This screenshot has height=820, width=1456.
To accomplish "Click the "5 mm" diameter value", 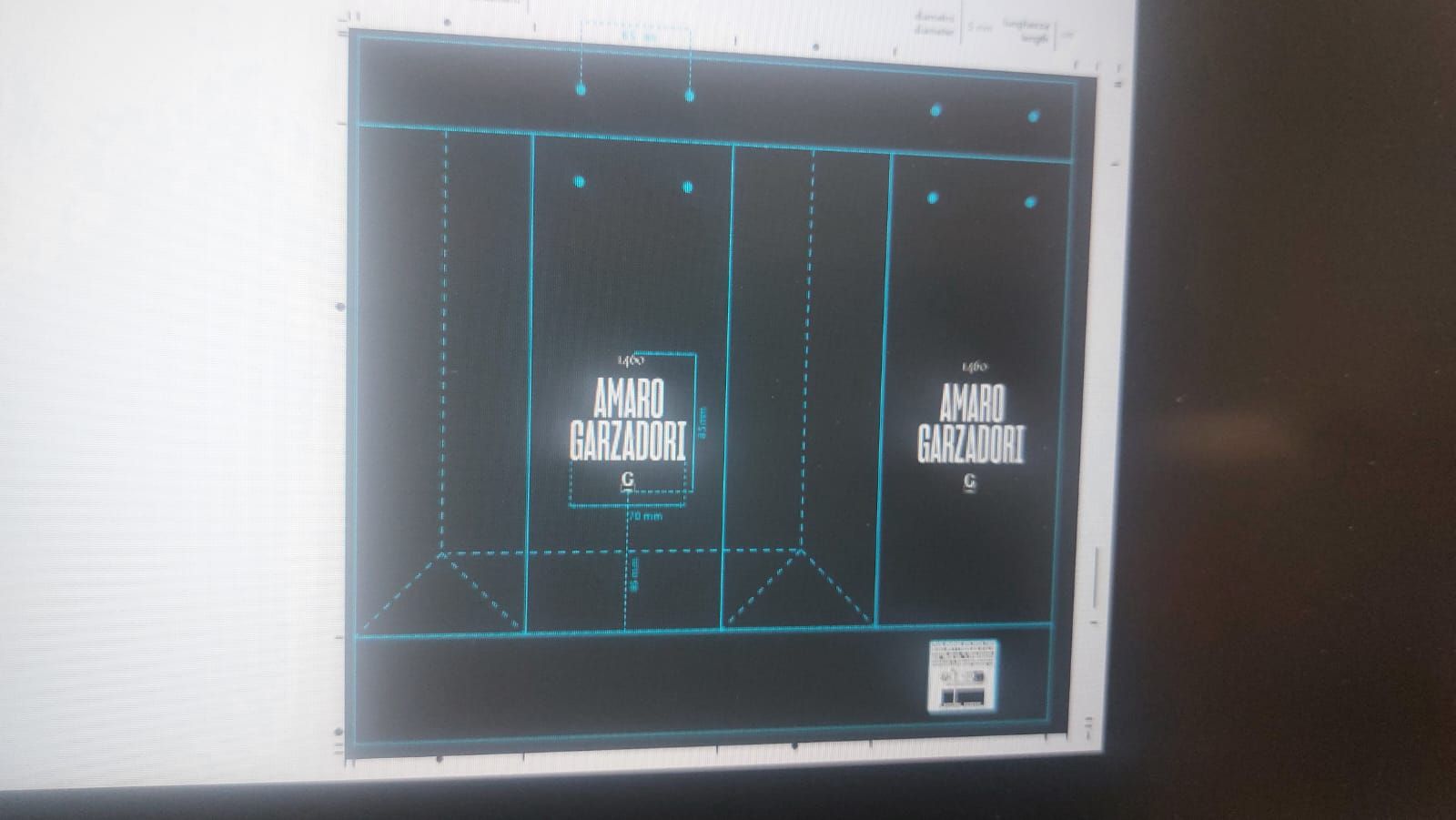I will pos(979,27).
